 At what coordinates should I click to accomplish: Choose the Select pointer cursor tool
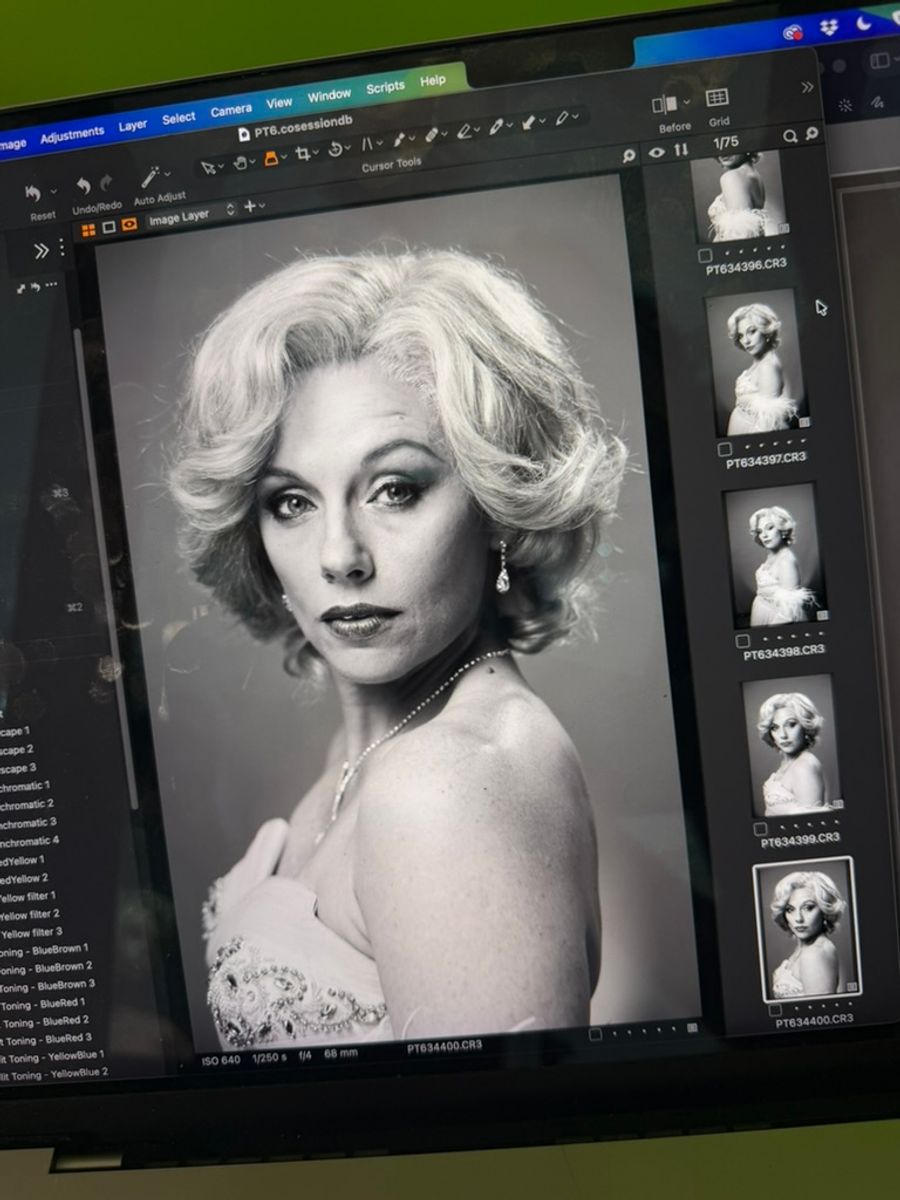pos(207,168)
